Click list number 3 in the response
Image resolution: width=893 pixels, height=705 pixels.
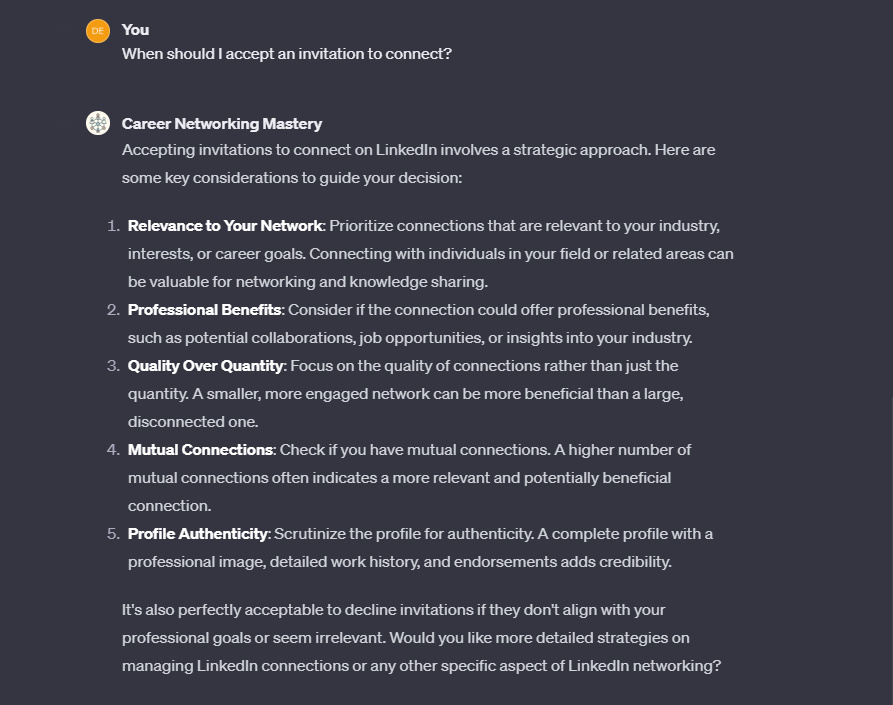pos(113,366)
